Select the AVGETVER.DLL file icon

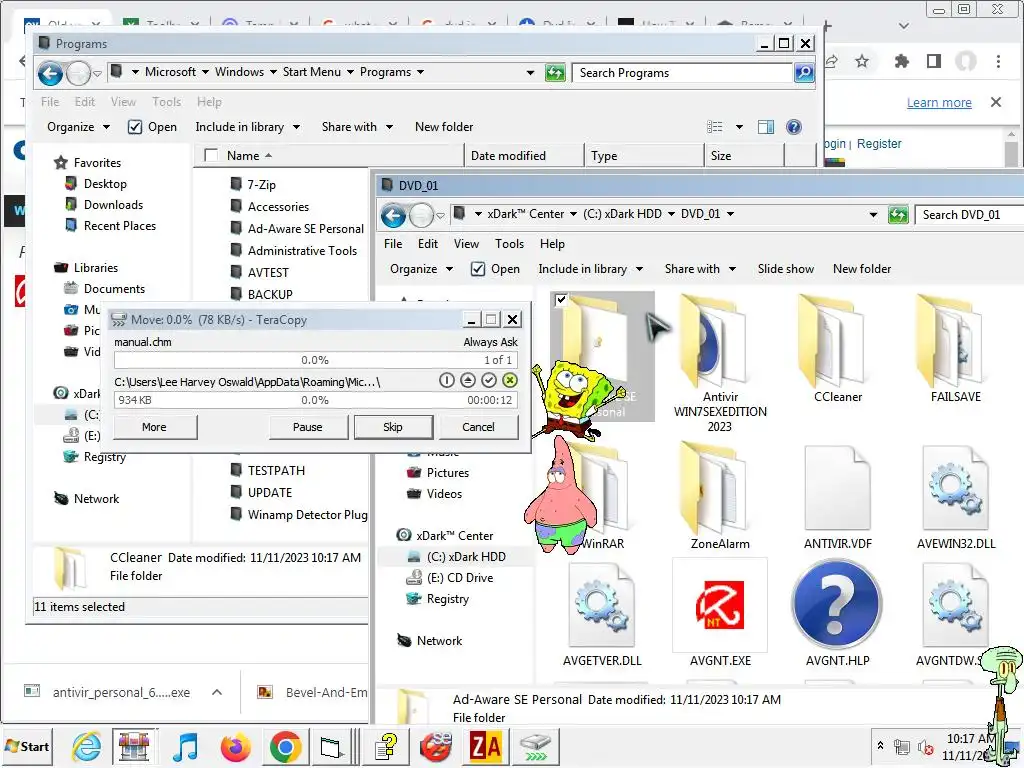601,605
